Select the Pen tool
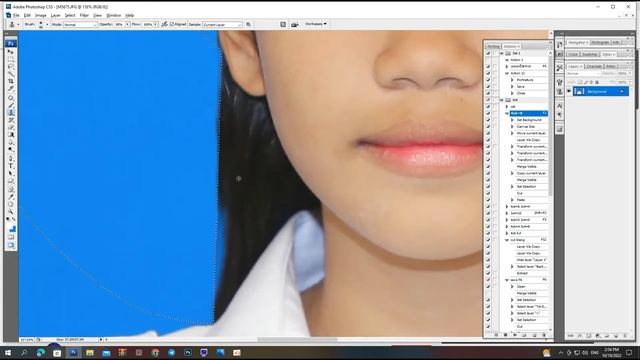Image resolution: width=640 pixels, height=360 pixels. click(x=11, y=158)
